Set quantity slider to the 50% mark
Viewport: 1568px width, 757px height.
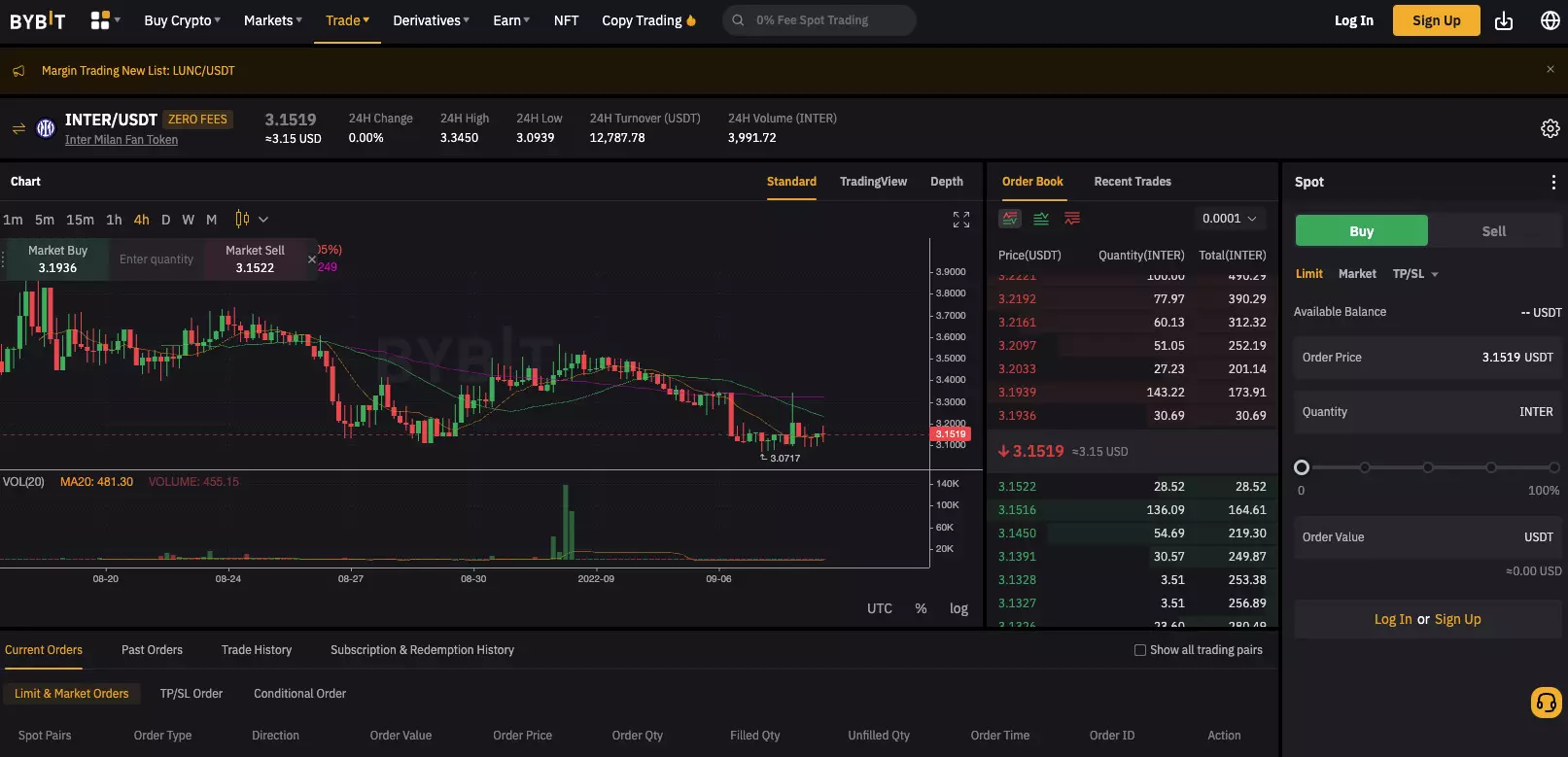[x=1428, y=467]
